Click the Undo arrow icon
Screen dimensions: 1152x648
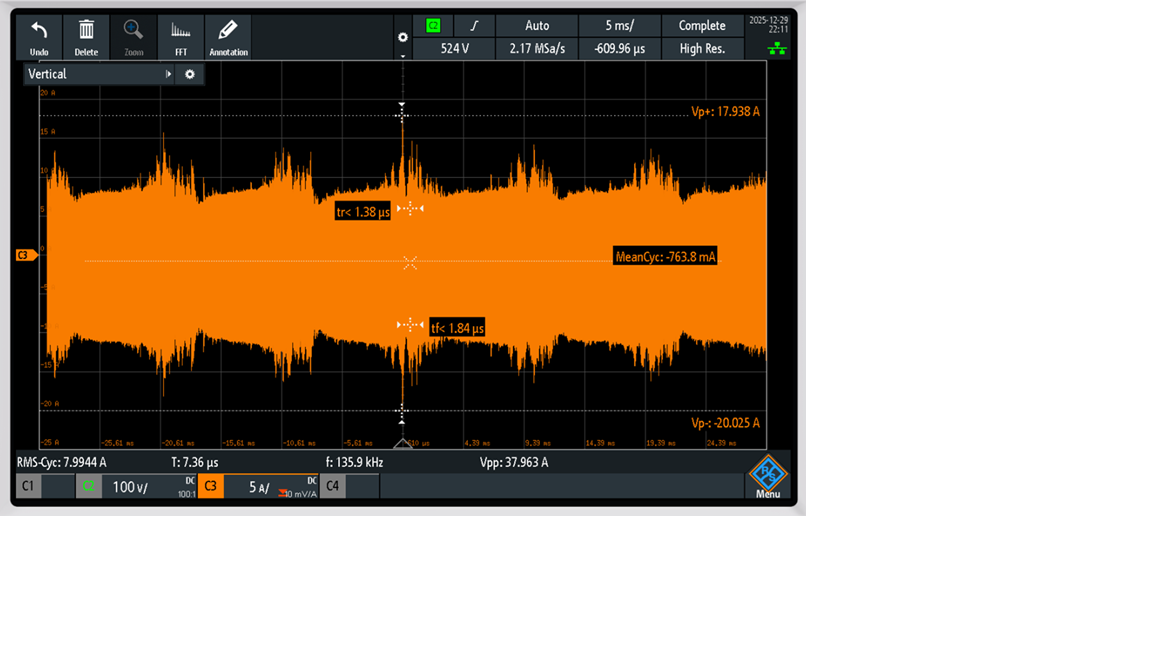(x=39, y=37)
